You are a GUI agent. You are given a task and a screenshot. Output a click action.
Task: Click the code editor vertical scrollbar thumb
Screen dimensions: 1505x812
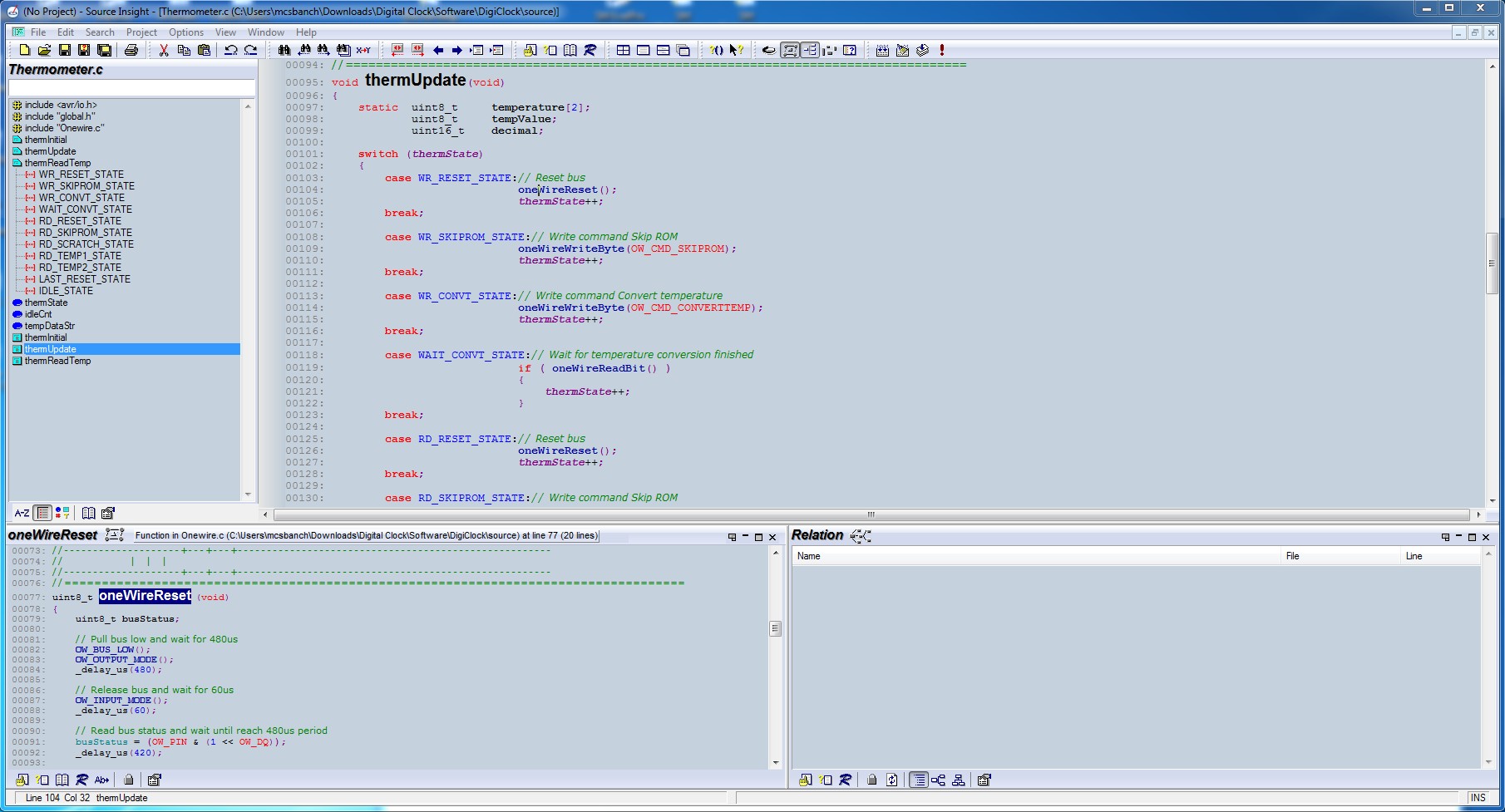[1492, 263]
